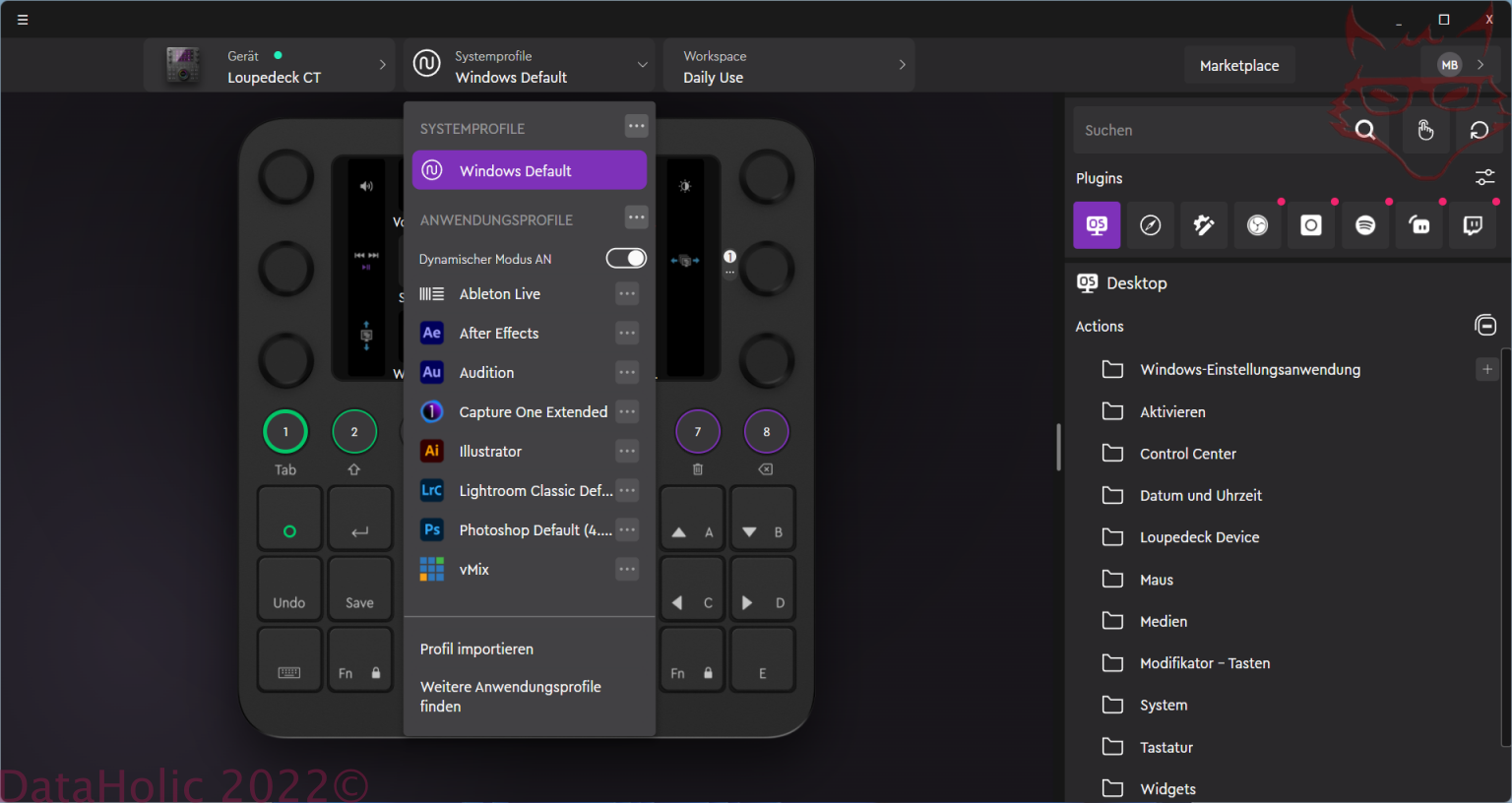Select round button 2 shift

354,431
